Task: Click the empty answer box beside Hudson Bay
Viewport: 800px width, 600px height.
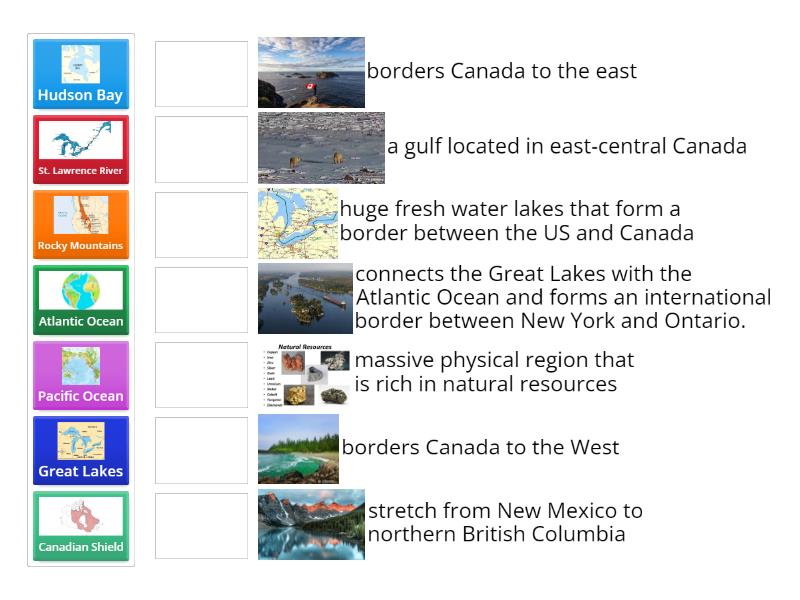Action: (200, 72)
